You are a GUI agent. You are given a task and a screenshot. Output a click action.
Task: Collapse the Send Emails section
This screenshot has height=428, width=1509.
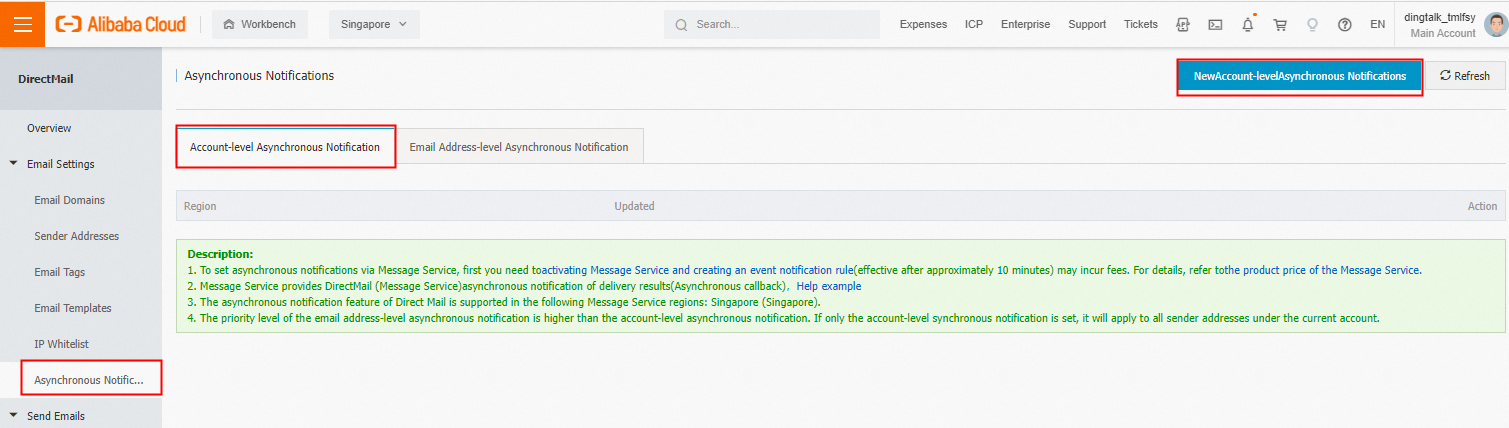pos(55,416)
